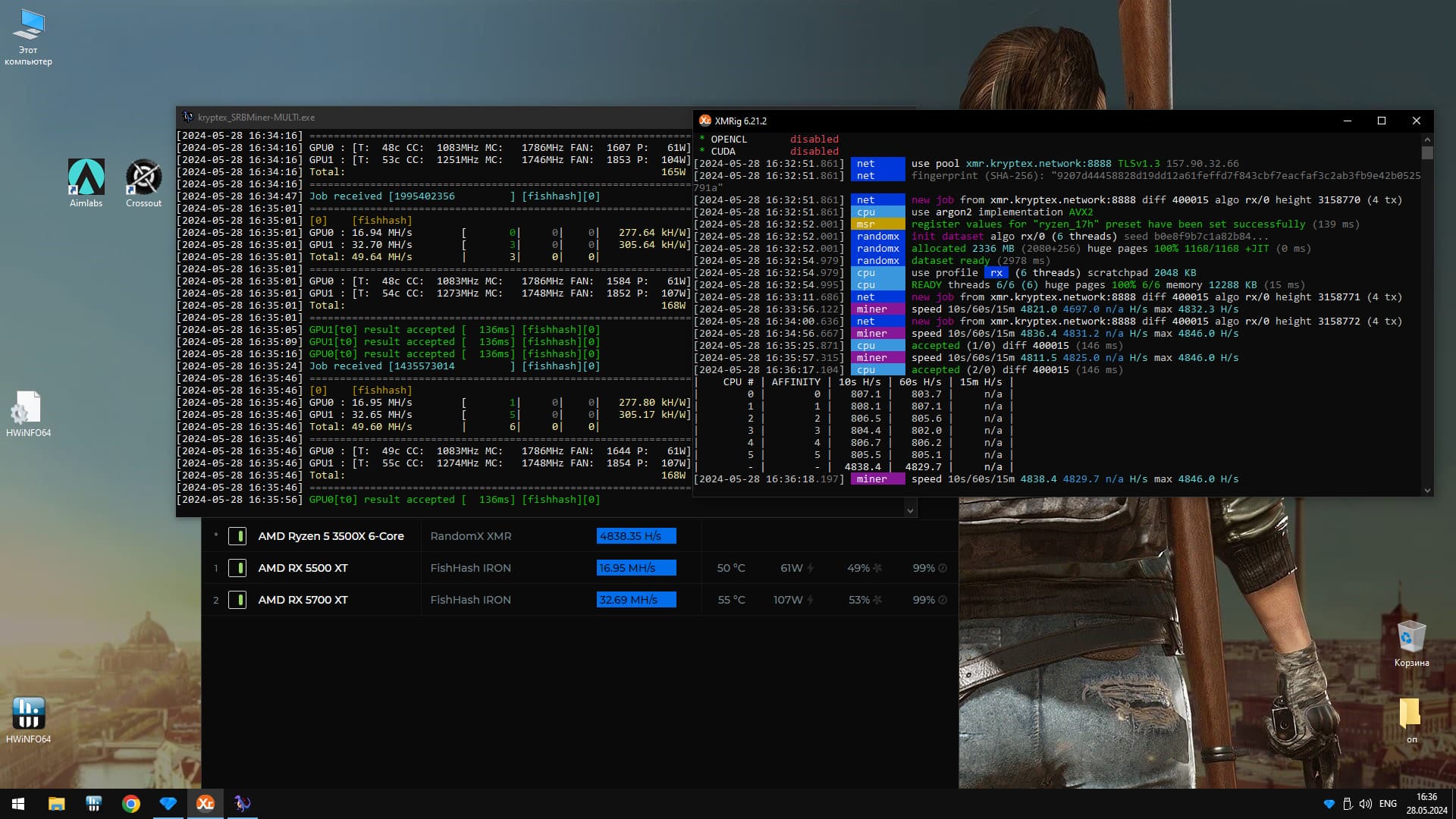Screen dimensions: 1456x819
Task: Click the power bolt icon in RX 5700 XT row
Action: [811, 600]
